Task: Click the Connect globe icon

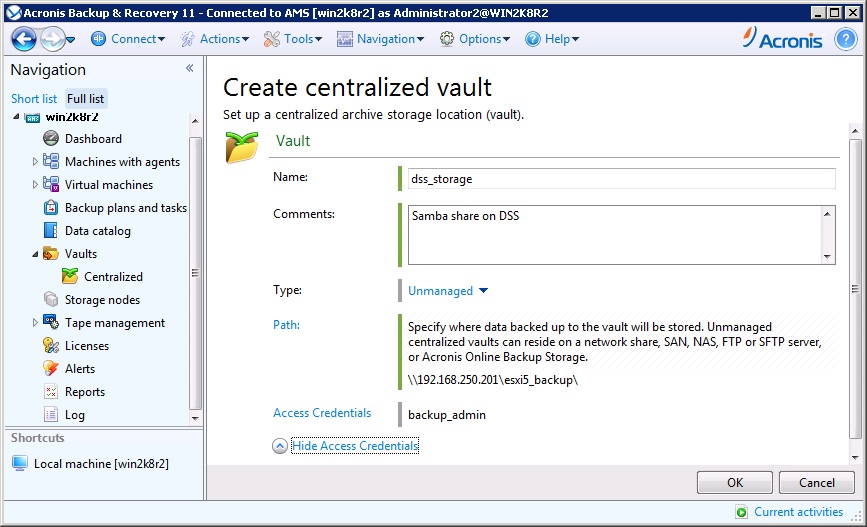Action: click(x=98, y=39)
